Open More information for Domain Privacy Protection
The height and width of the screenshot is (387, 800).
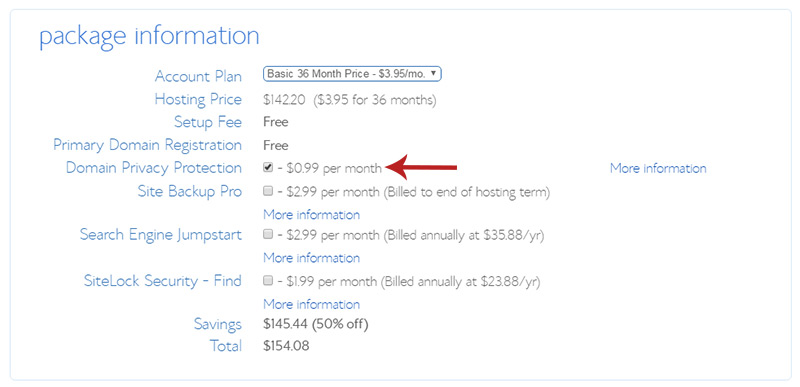coord(658,168)
